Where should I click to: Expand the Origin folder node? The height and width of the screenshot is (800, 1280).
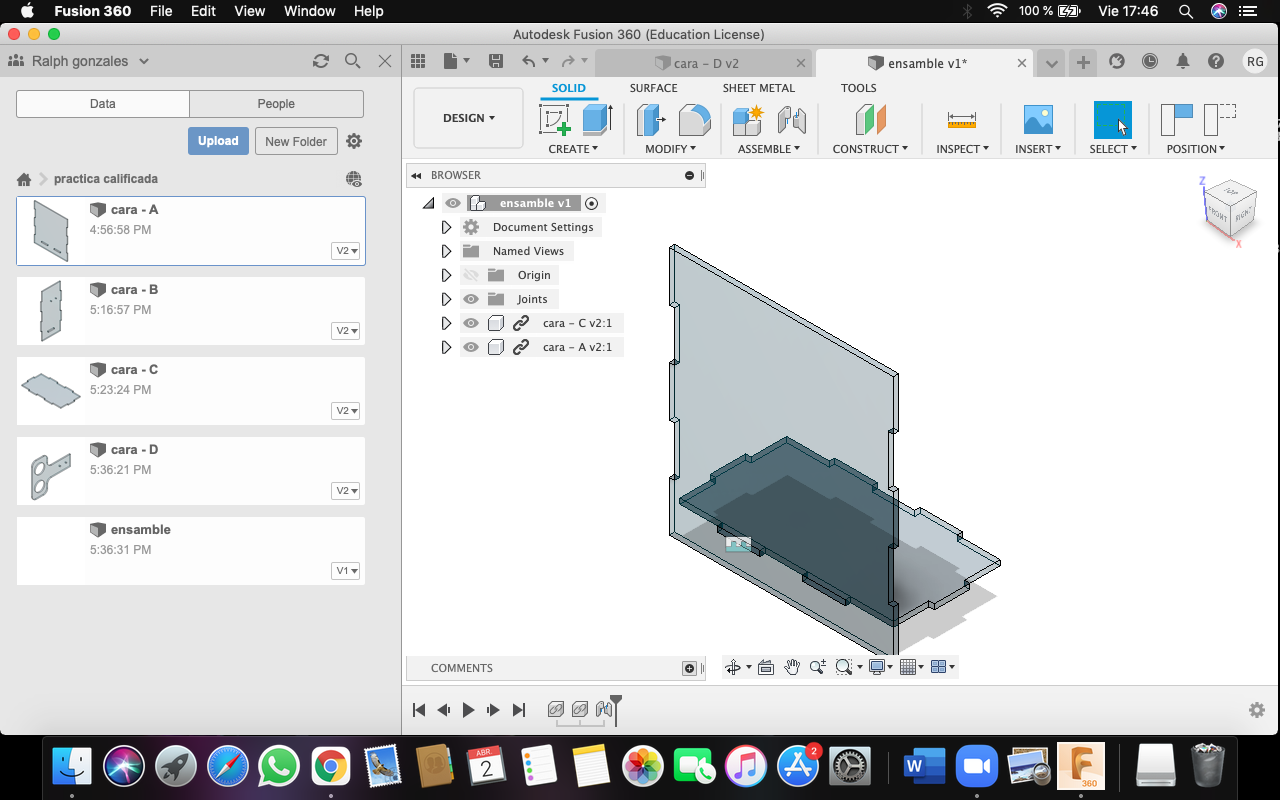446,275
